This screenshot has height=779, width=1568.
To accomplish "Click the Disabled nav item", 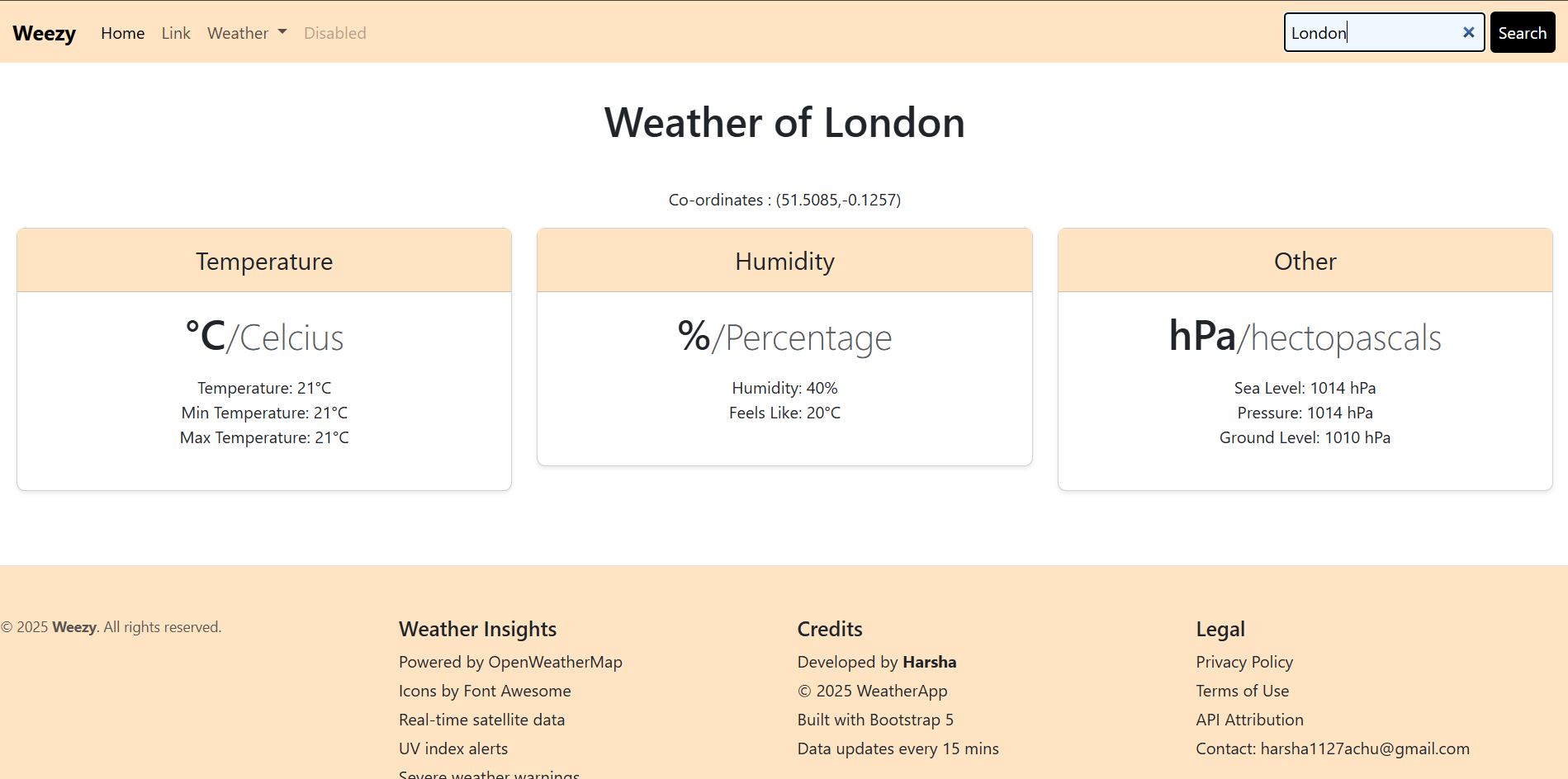I will (x=334, y=33).
